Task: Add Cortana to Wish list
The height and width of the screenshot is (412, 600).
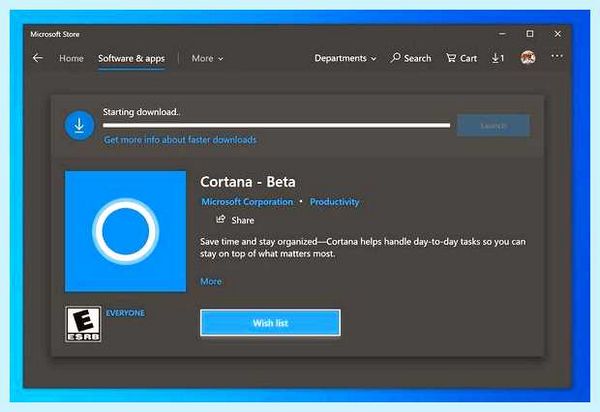Action: tap(270, 323)
